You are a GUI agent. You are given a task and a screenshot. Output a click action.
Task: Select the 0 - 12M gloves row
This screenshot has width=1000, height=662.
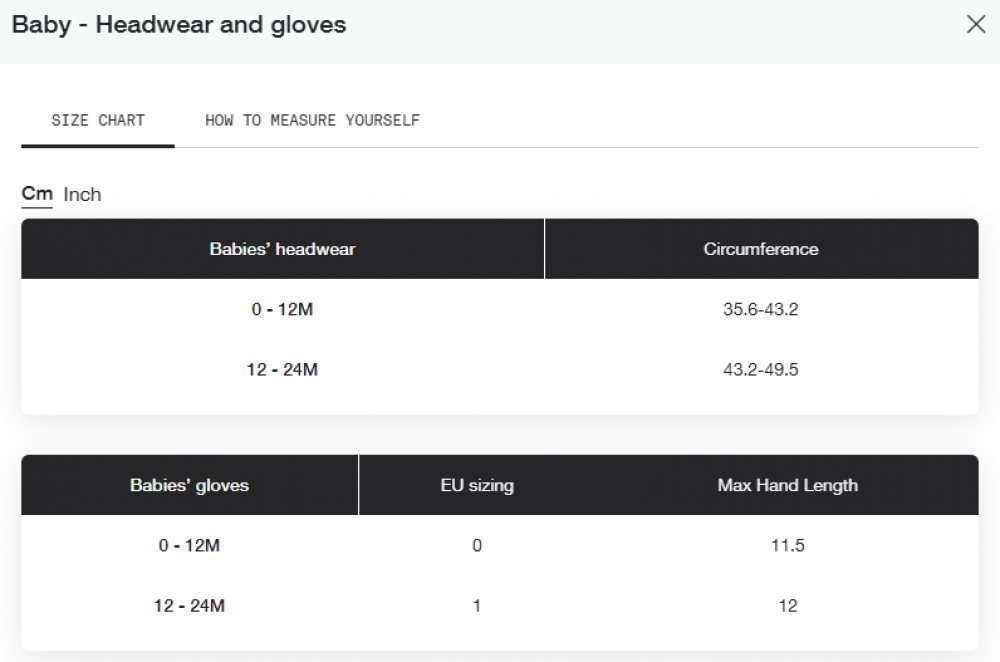500,545
